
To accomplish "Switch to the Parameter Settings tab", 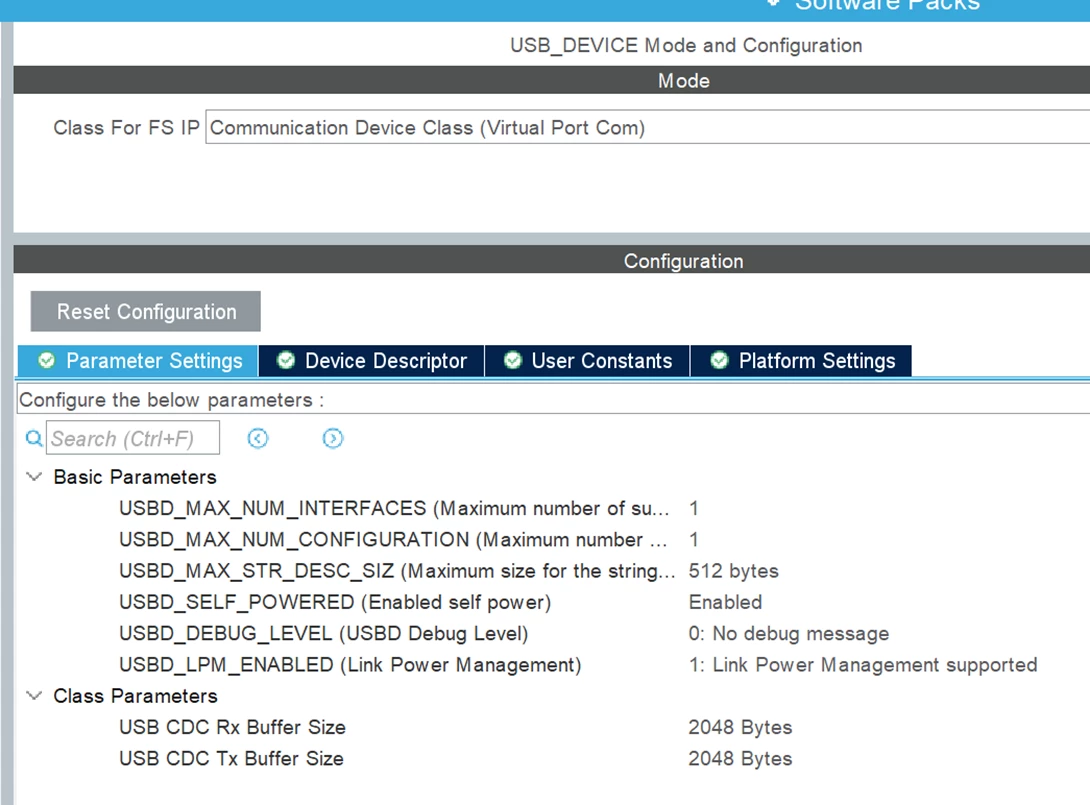I will pos(138,361).
